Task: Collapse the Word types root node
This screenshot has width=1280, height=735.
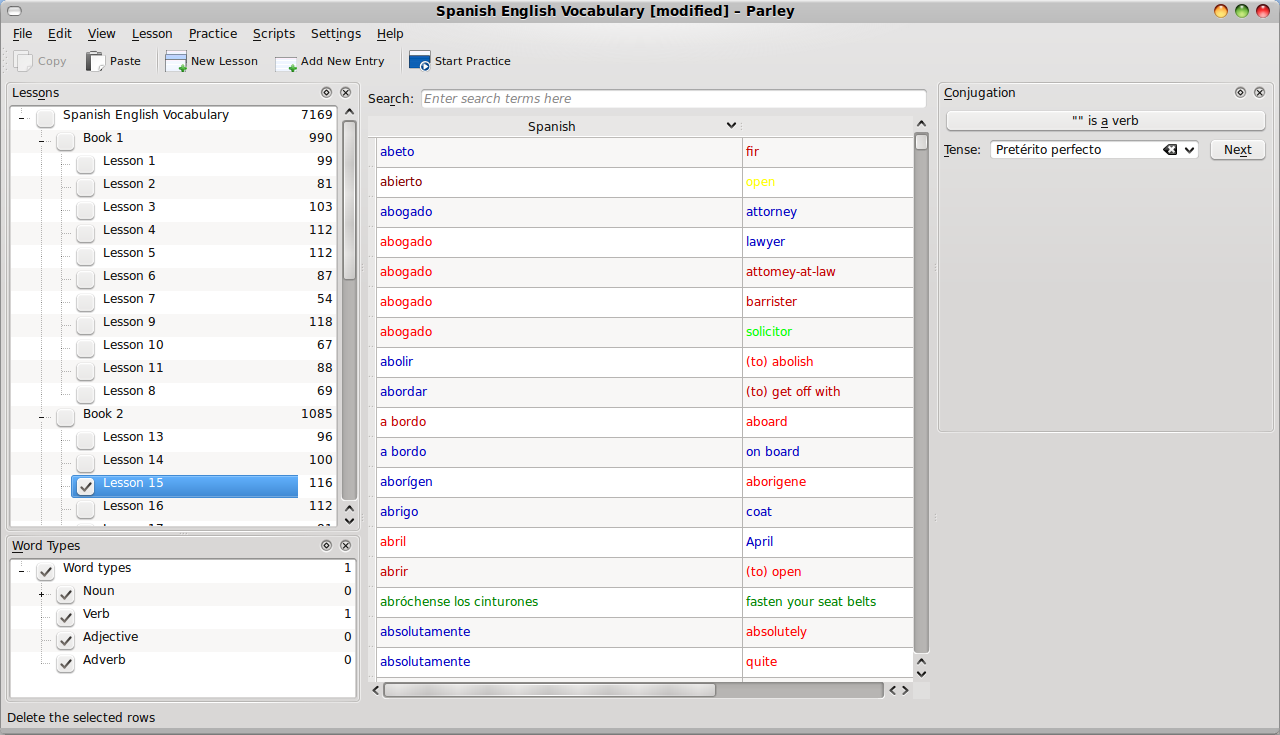Action: 21,571
